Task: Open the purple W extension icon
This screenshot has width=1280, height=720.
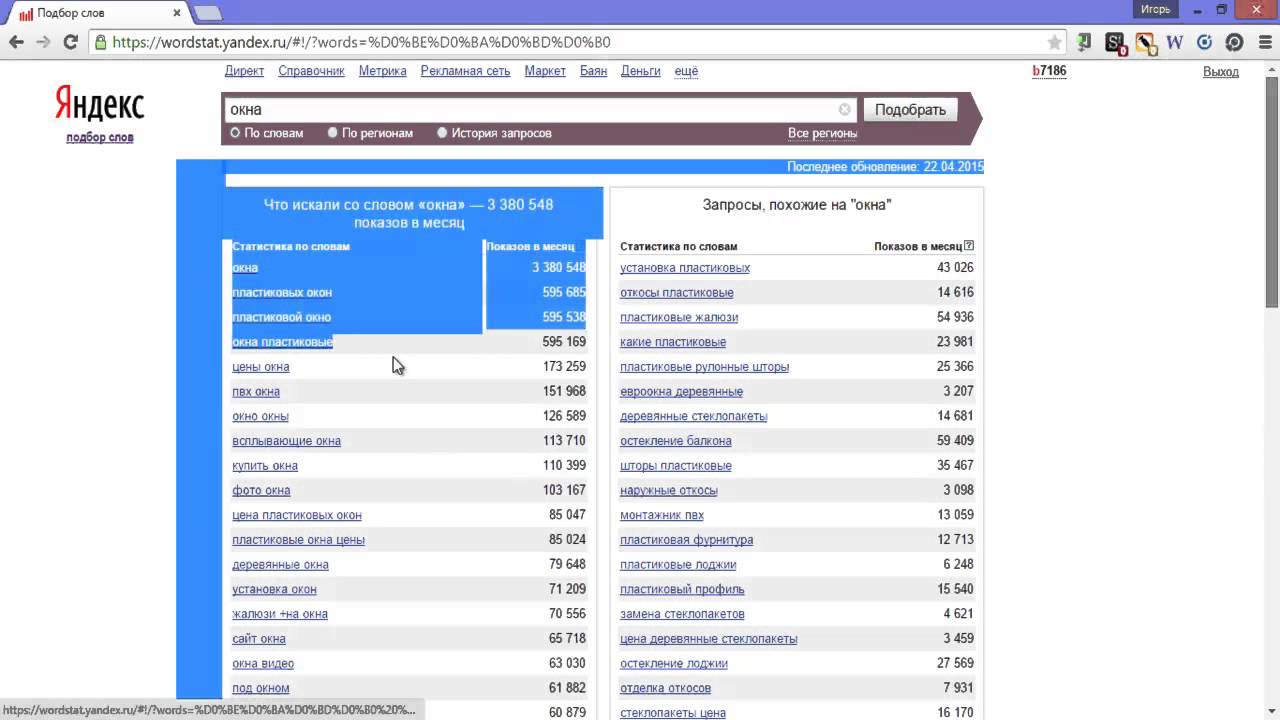Action: 1175,42
